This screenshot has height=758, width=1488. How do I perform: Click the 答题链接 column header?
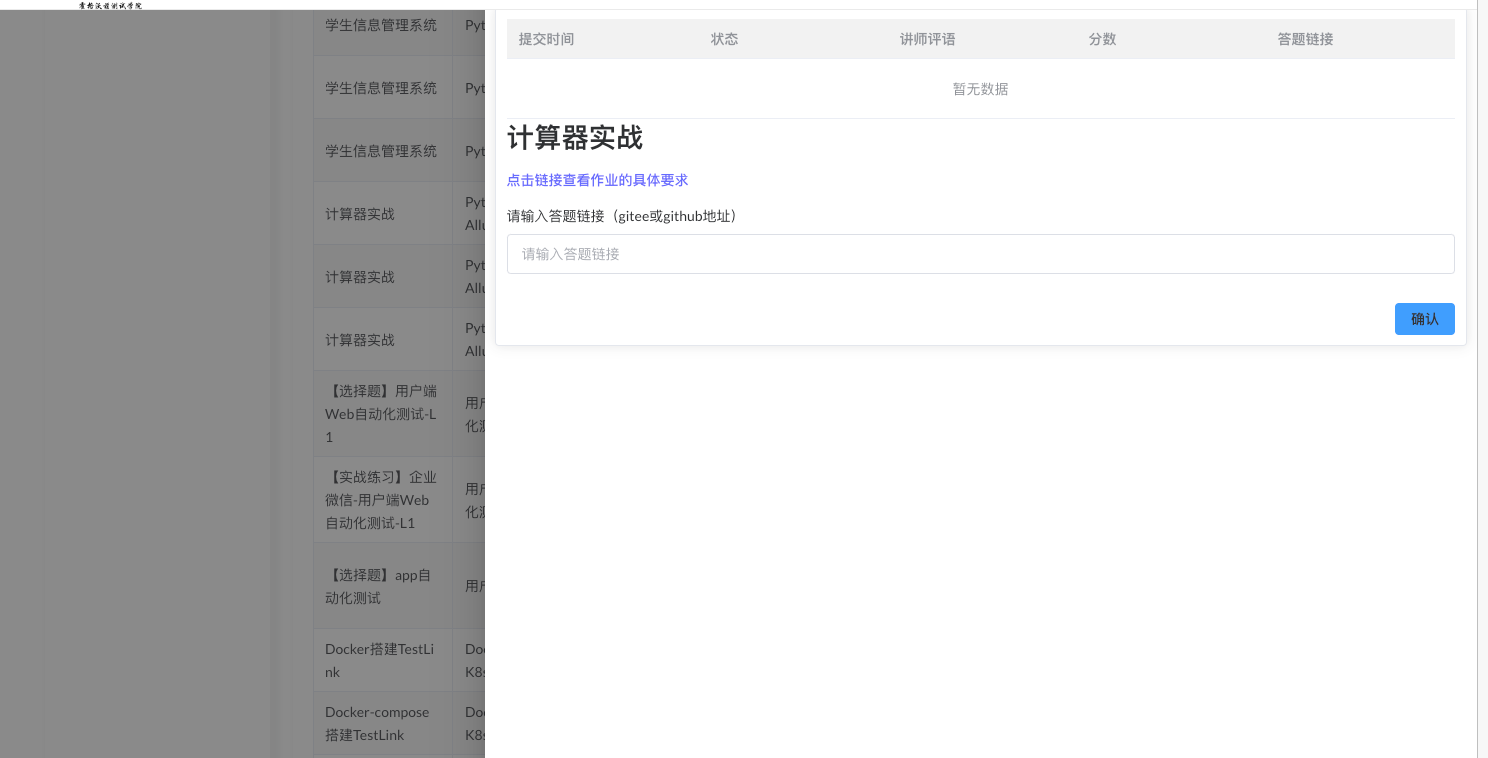tap(1305, 39)
